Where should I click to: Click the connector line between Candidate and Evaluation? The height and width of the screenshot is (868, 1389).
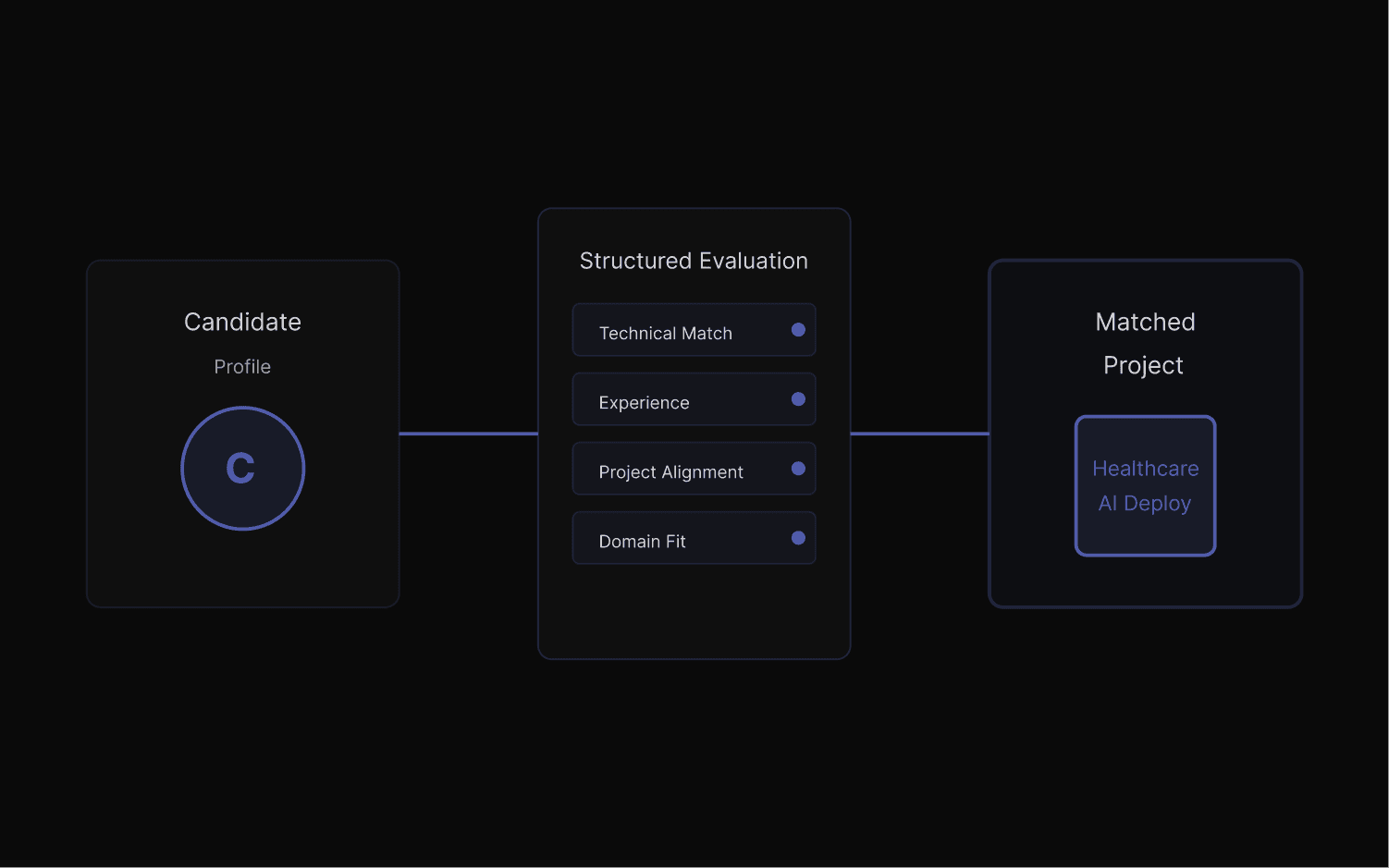pyautogui.click(x=469, y=433)
